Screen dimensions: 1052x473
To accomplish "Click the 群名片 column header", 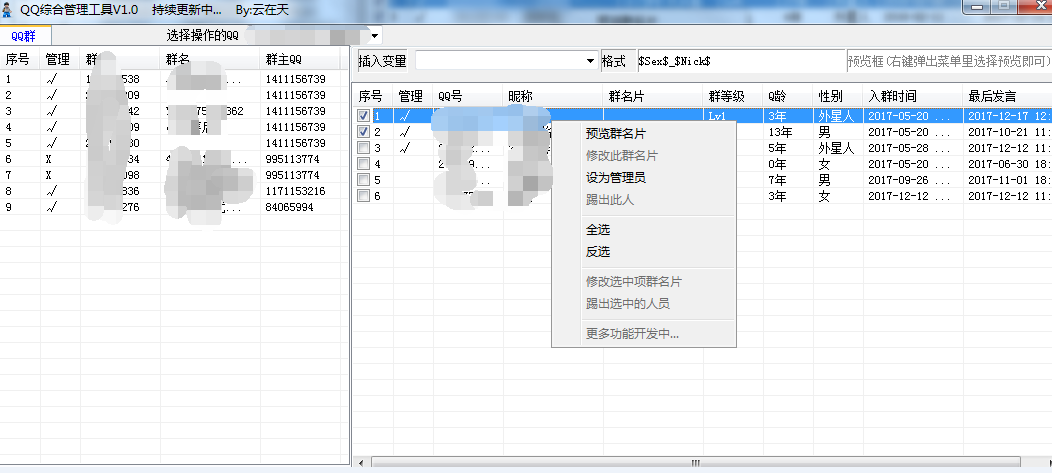I will coord(653,97).
